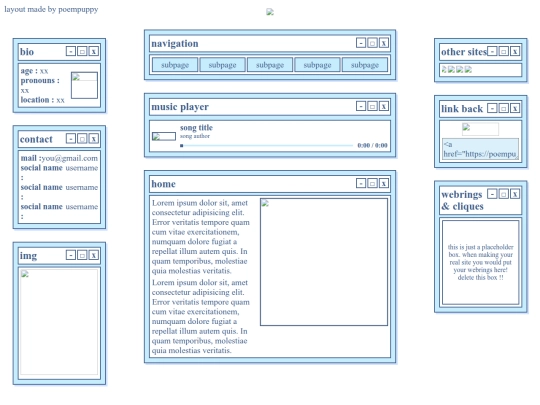Minimize the bio window

tap(71, 51)
